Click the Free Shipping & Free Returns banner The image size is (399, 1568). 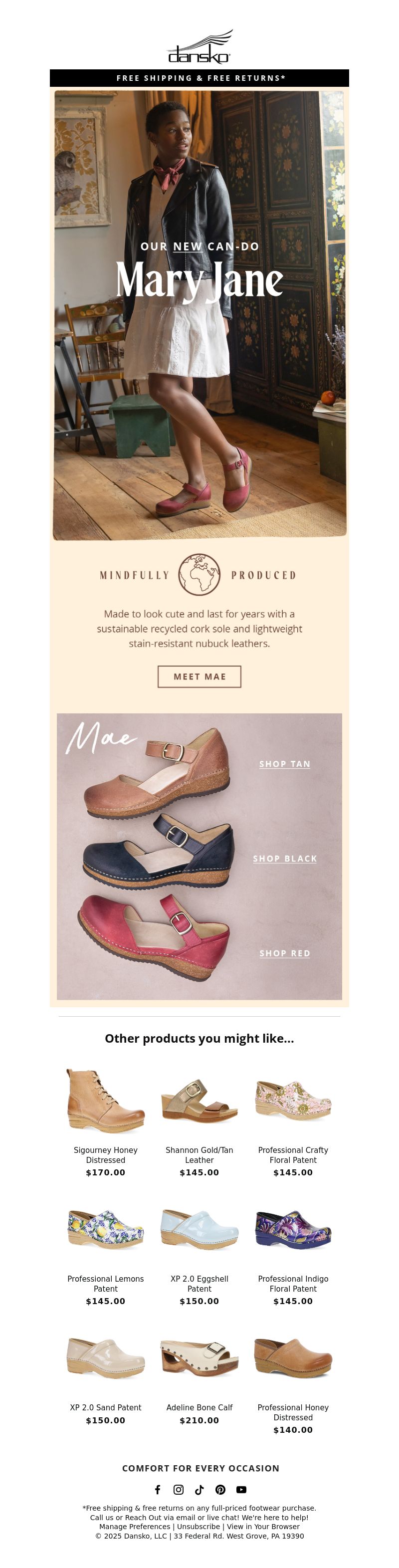click(199, 78)
